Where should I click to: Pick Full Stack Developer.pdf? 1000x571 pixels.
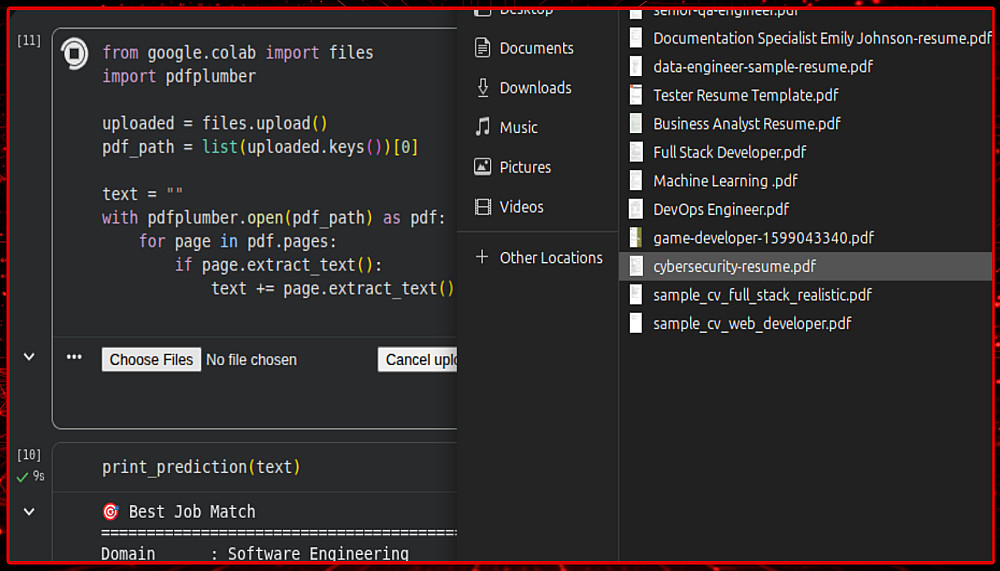[x=729, y=153]
